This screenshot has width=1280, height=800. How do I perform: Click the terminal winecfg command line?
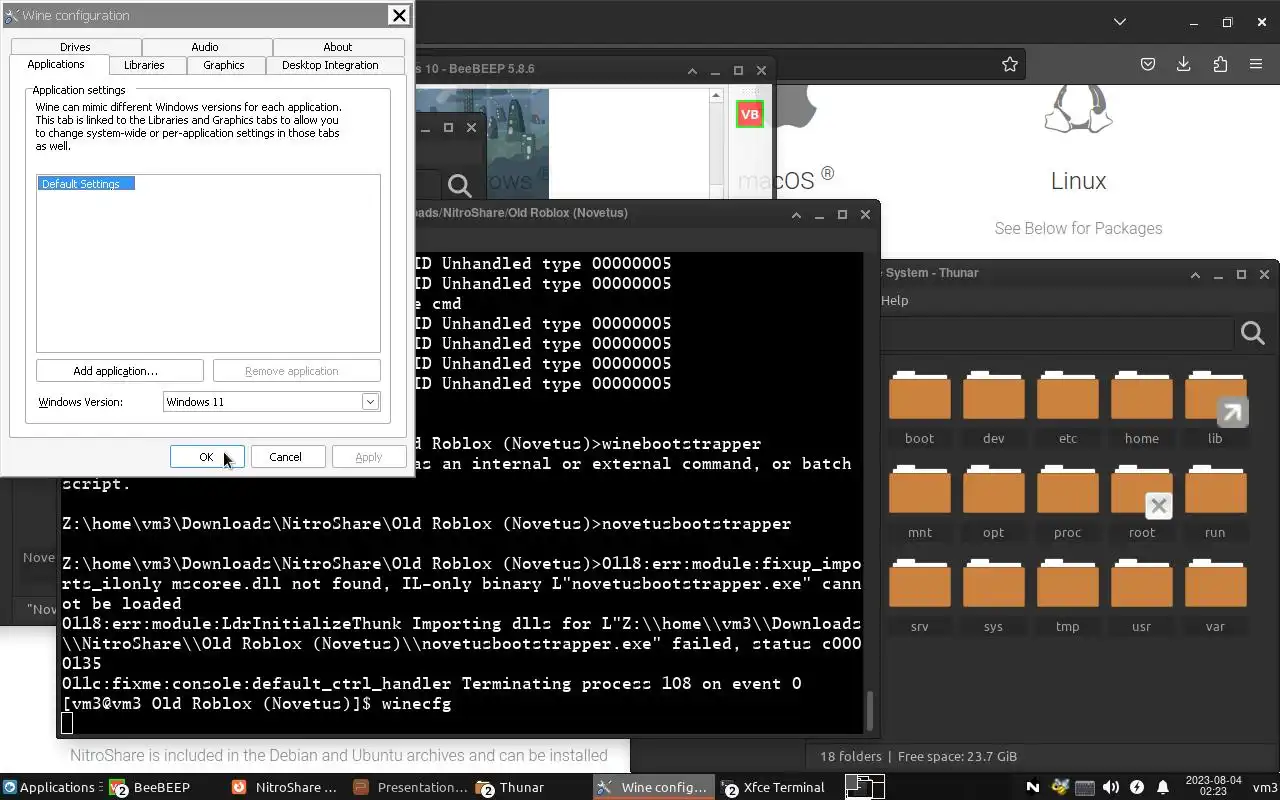pos(257,704)
